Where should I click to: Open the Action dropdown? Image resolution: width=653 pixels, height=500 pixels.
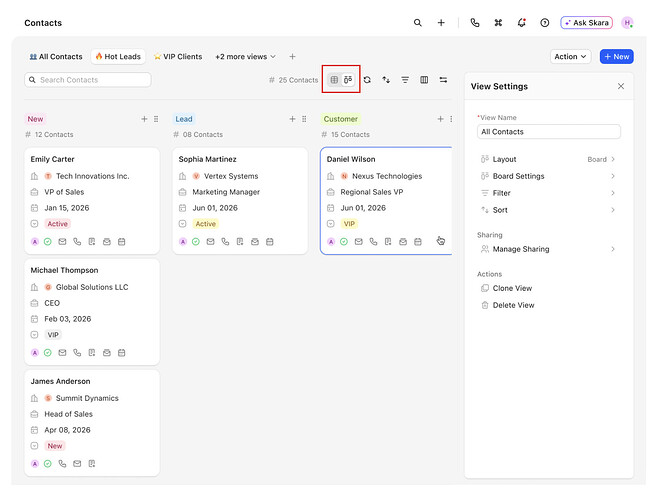point(570,57)
